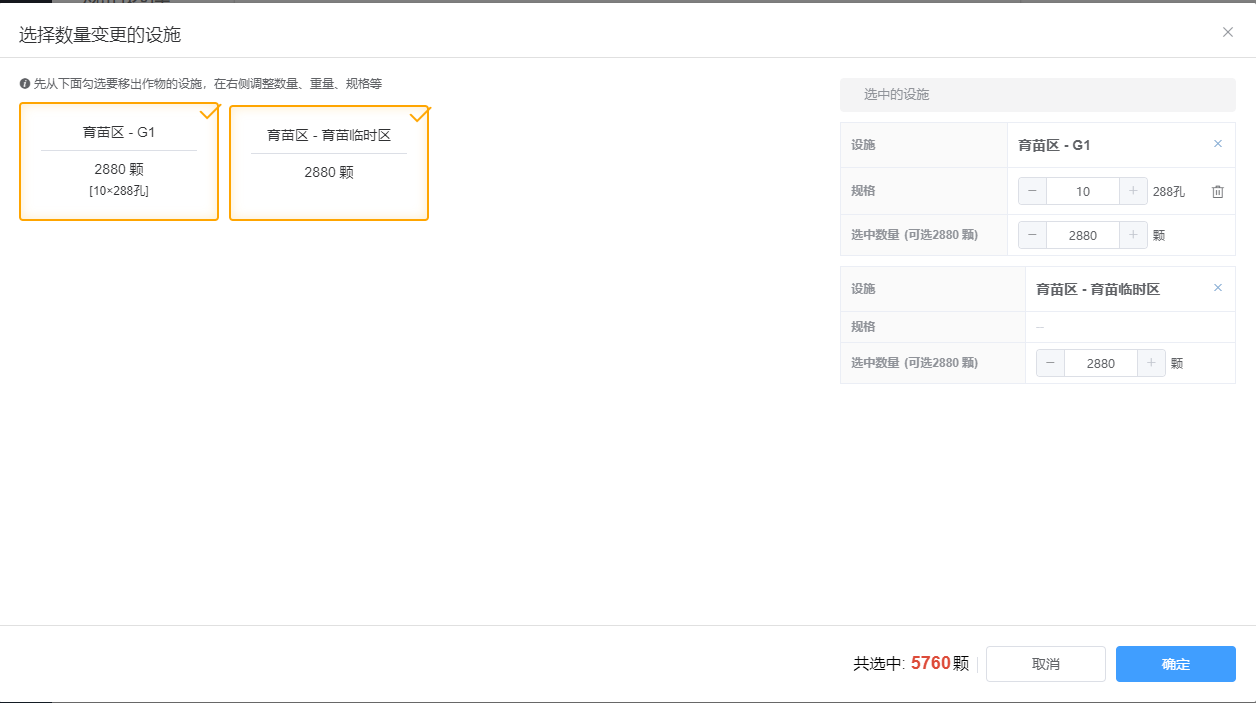
Task: Delete the 288孔 specification row
Action: point(1218,192)
